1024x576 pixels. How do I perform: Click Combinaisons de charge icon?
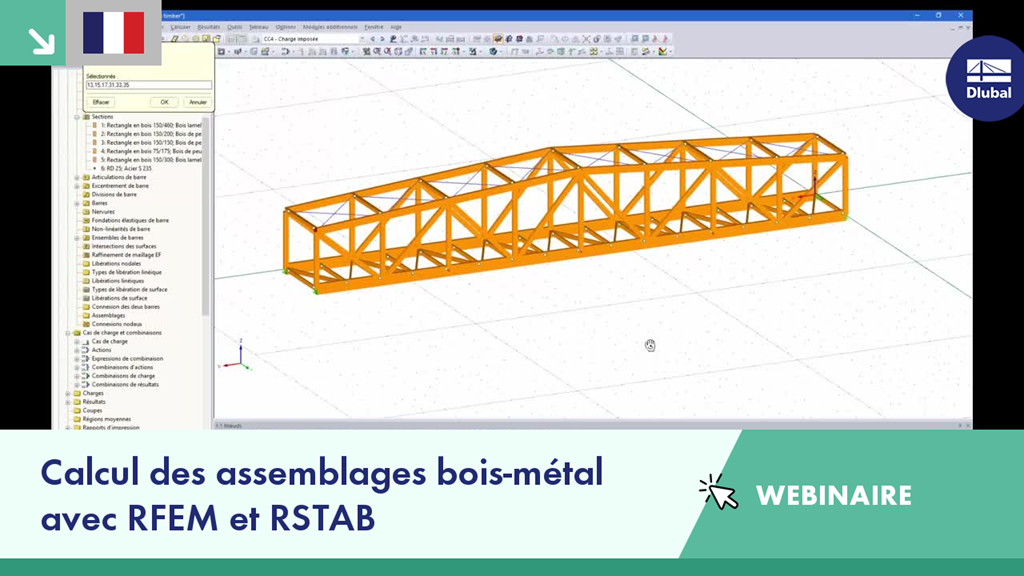[86, 376]
